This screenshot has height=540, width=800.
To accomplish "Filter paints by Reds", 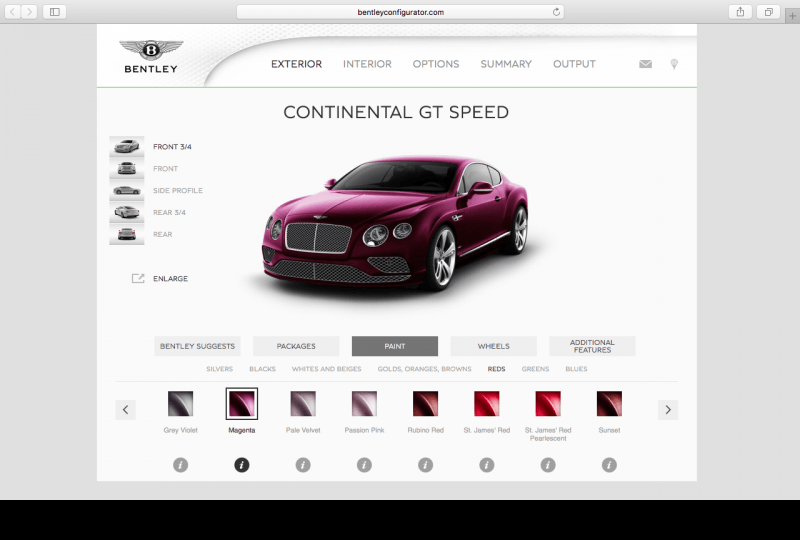I will [x=496, y=369].
